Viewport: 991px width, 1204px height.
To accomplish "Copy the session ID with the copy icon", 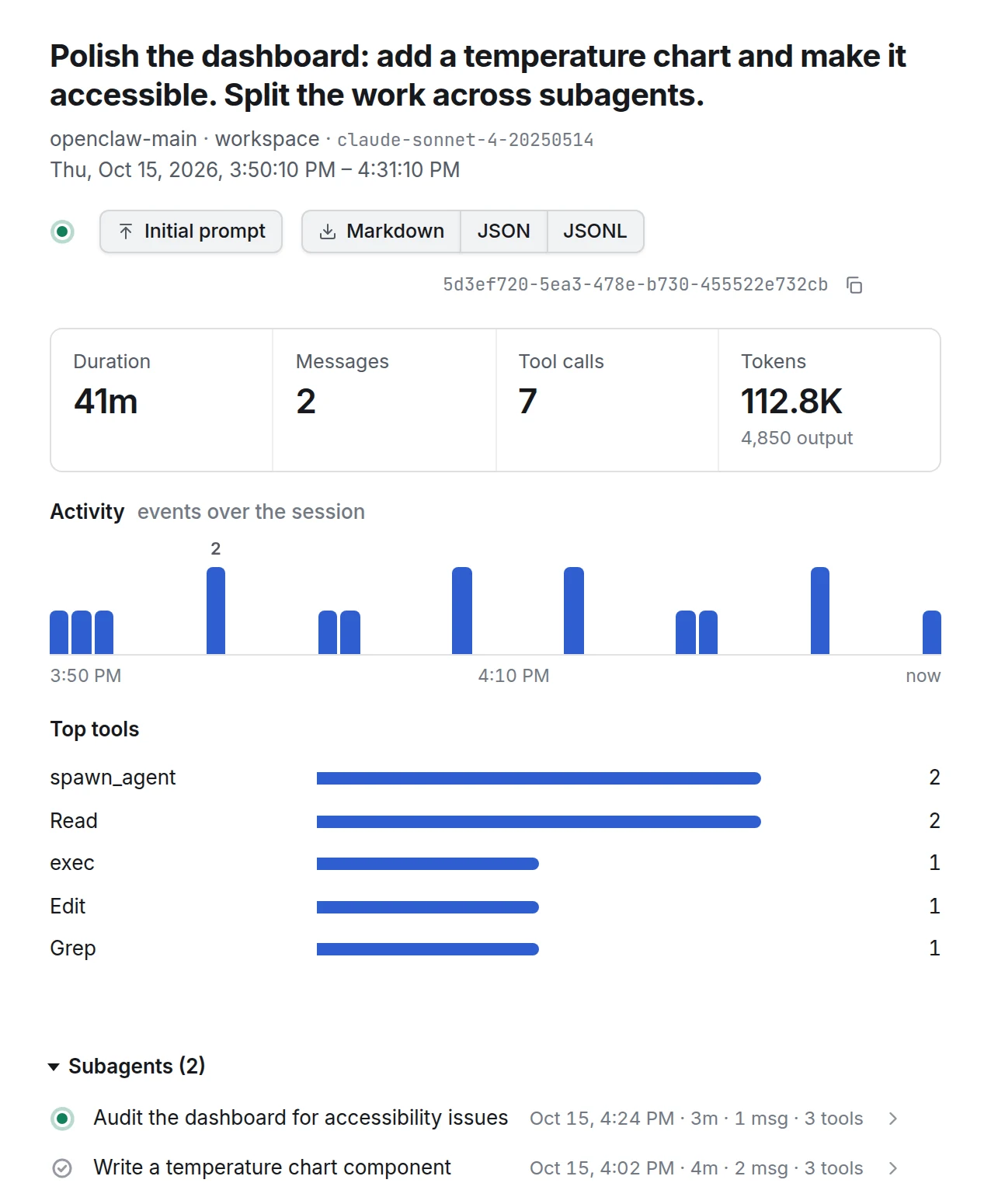I will pyautogui.click(x=854, y=285).
